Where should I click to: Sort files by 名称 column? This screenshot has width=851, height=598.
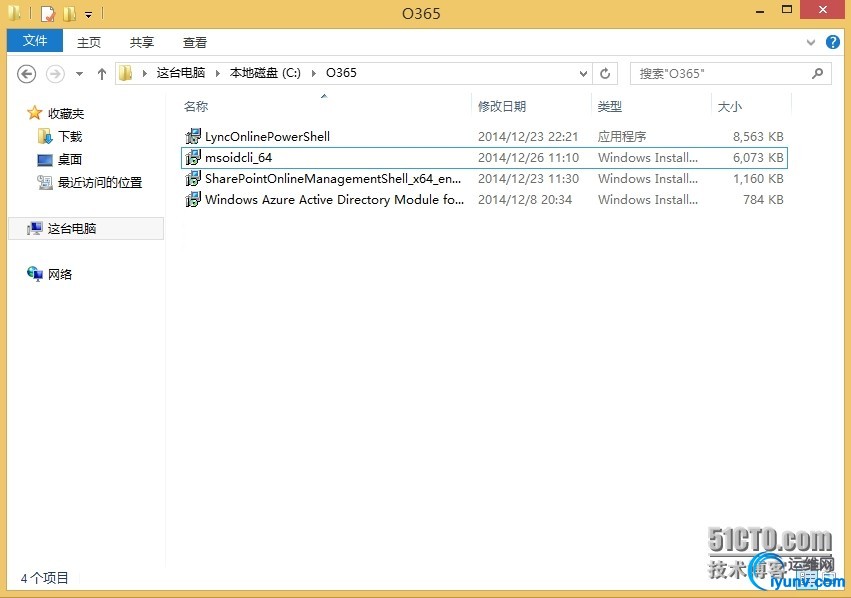coord(196,106)
